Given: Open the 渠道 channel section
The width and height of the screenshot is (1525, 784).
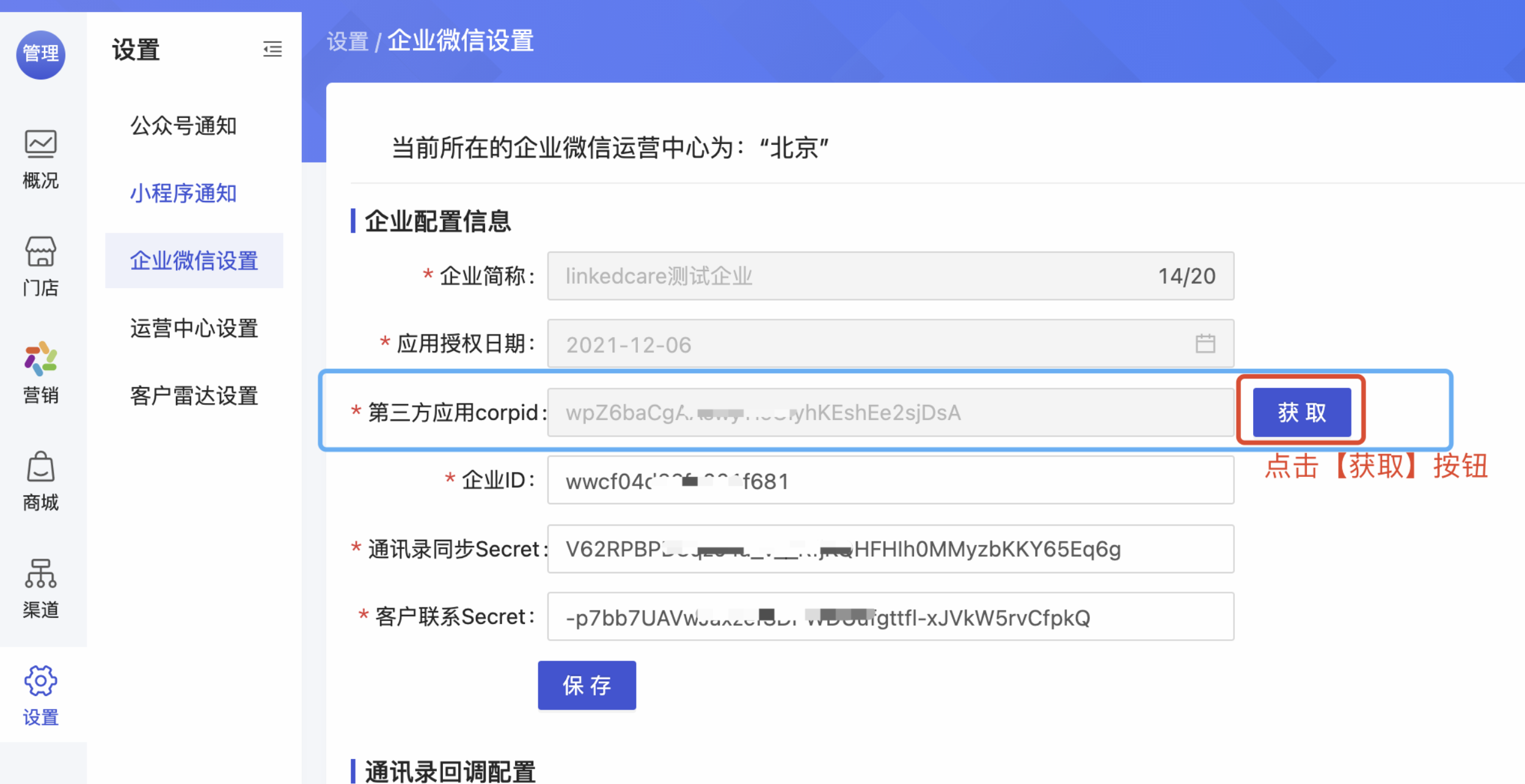Looking at the screenshot, I should pos(40,589).
